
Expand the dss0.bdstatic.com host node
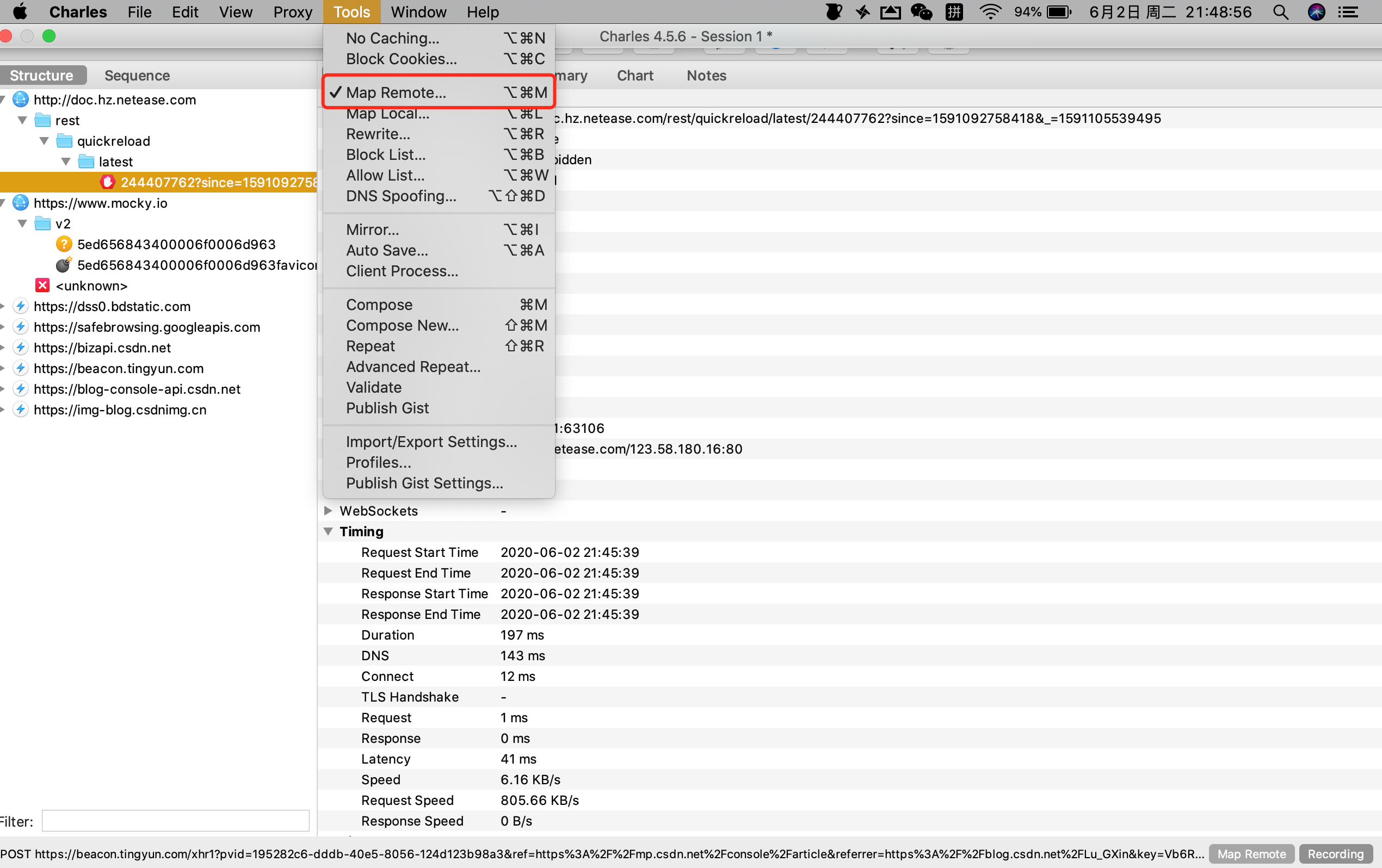click(x=2, y=306)
